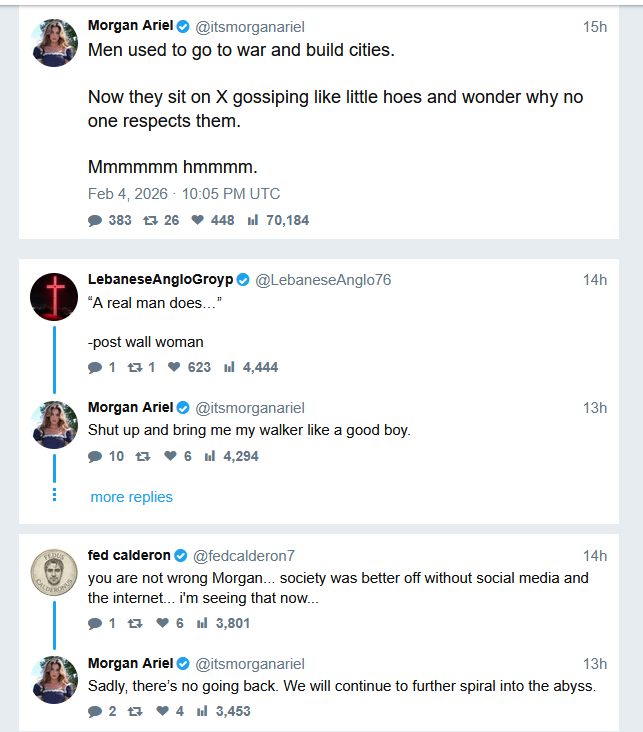Open view stats showing 70,184
The image size is (643, 732).
(253, 220)
